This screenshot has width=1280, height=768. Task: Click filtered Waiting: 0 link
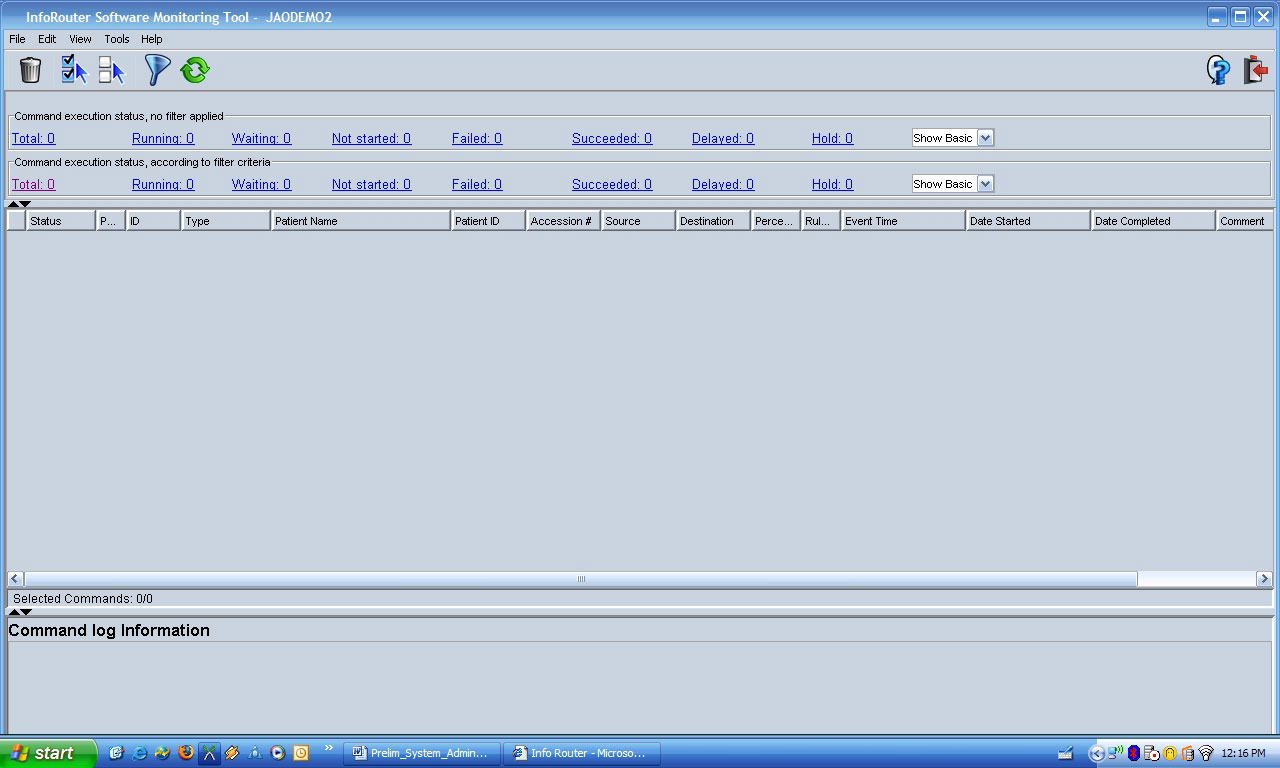click(261, 184)
